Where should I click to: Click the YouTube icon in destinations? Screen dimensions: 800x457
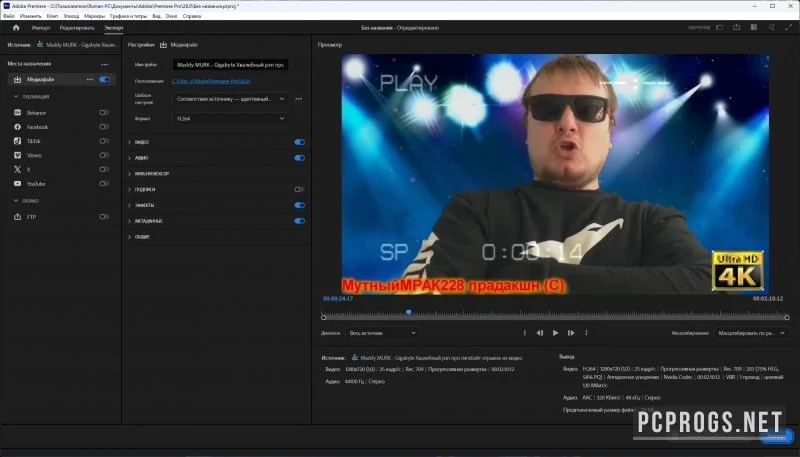click(17, 184)
